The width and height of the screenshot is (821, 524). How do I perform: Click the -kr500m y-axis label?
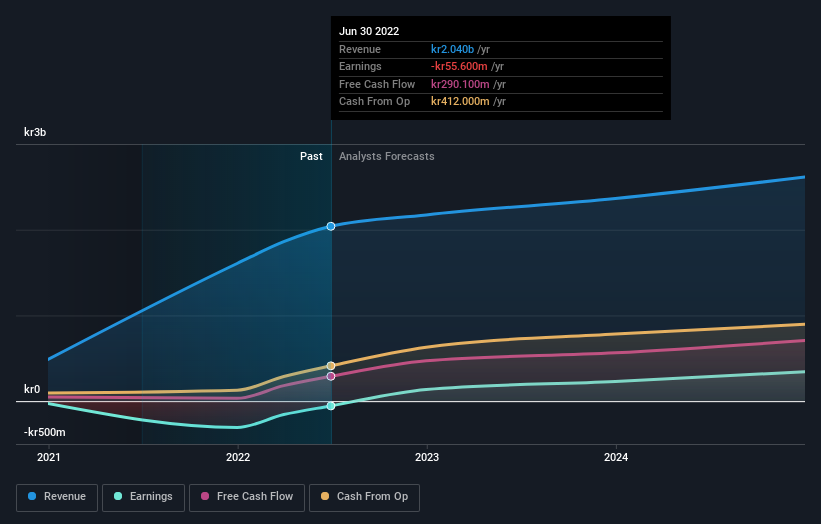45,432
